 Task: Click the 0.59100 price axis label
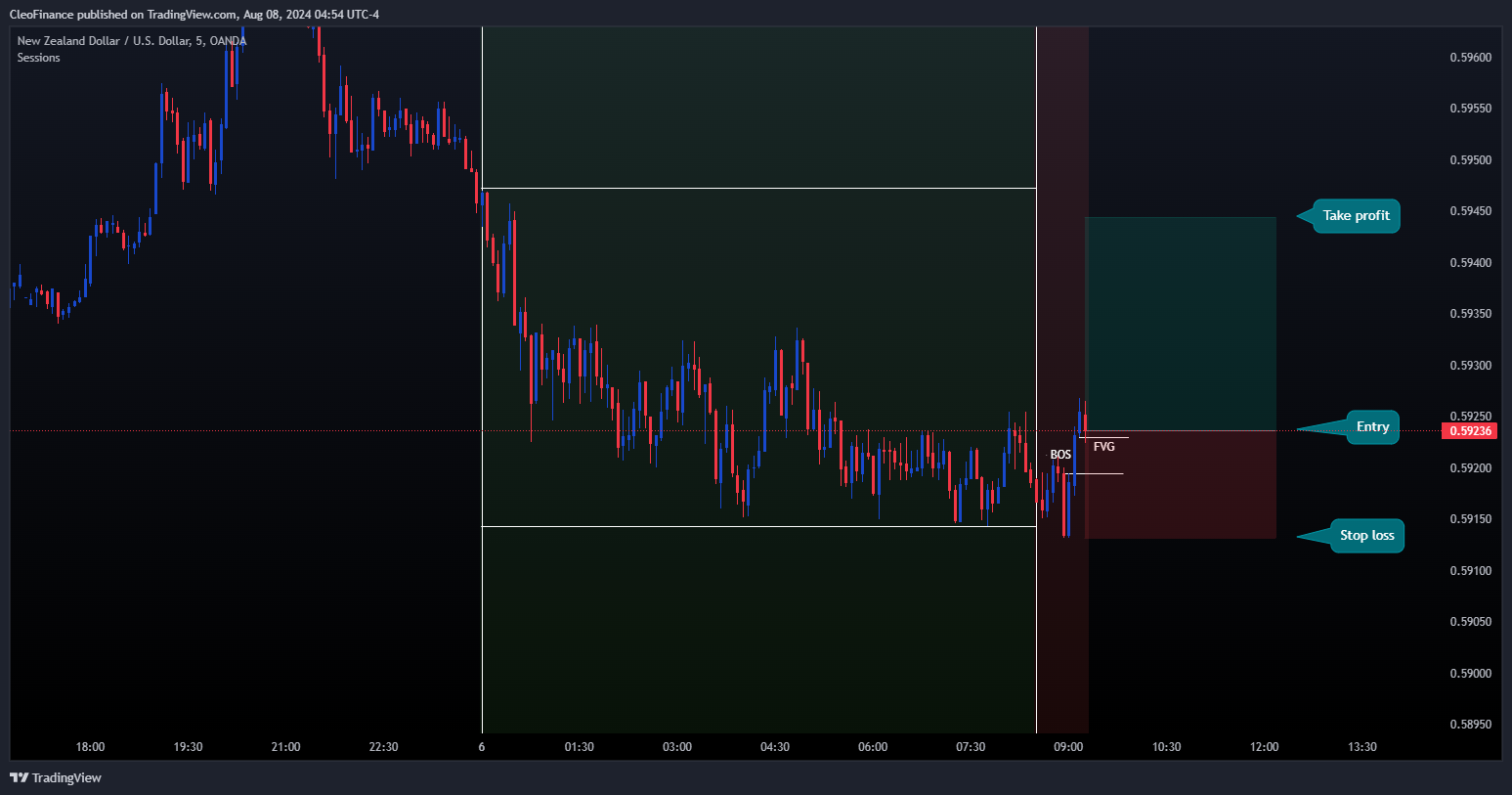pos(1470,571)
